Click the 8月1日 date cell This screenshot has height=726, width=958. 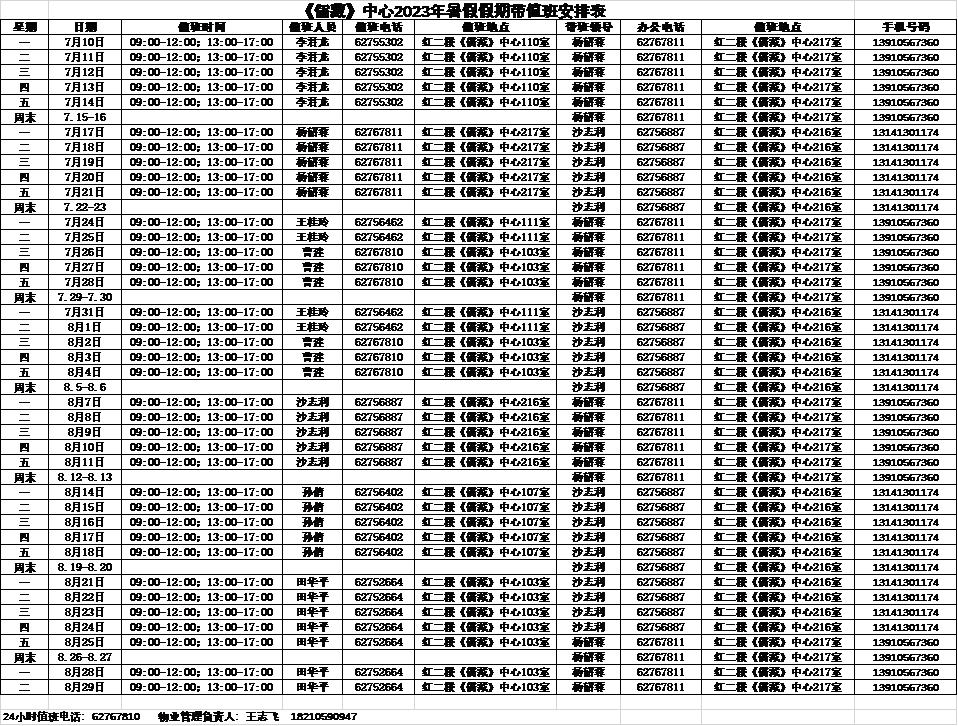coord(85,327)
